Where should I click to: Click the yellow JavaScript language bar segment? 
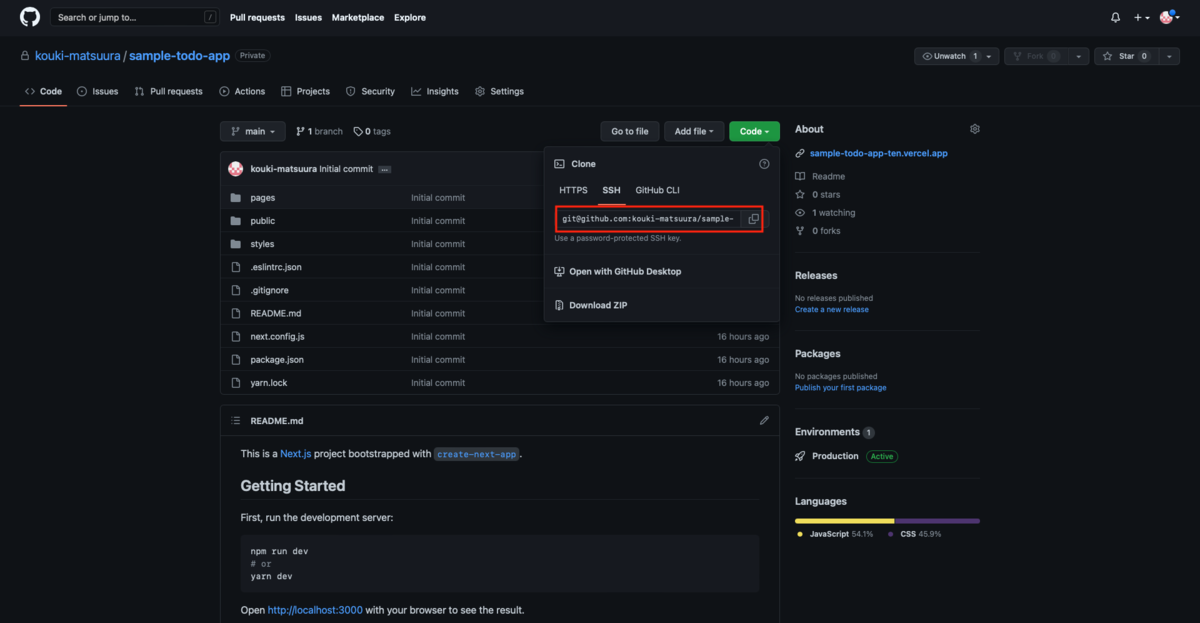[844, 521]
